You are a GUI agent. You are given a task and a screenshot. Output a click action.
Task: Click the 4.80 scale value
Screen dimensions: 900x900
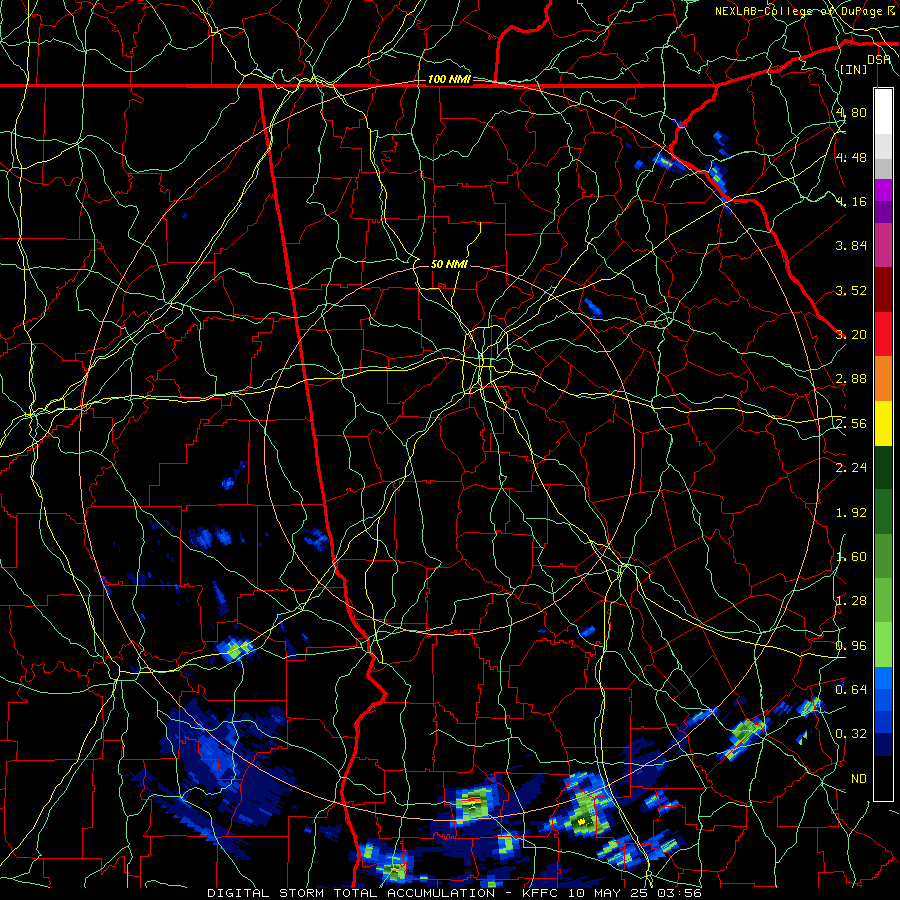click(x=851, y=112)
